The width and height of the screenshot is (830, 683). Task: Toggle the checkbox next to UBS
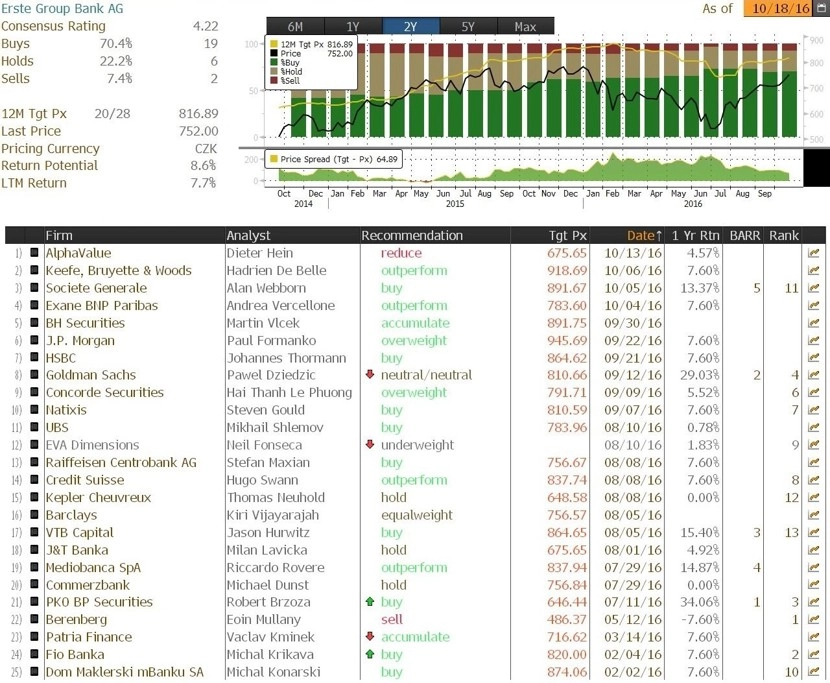coord(34,427)
